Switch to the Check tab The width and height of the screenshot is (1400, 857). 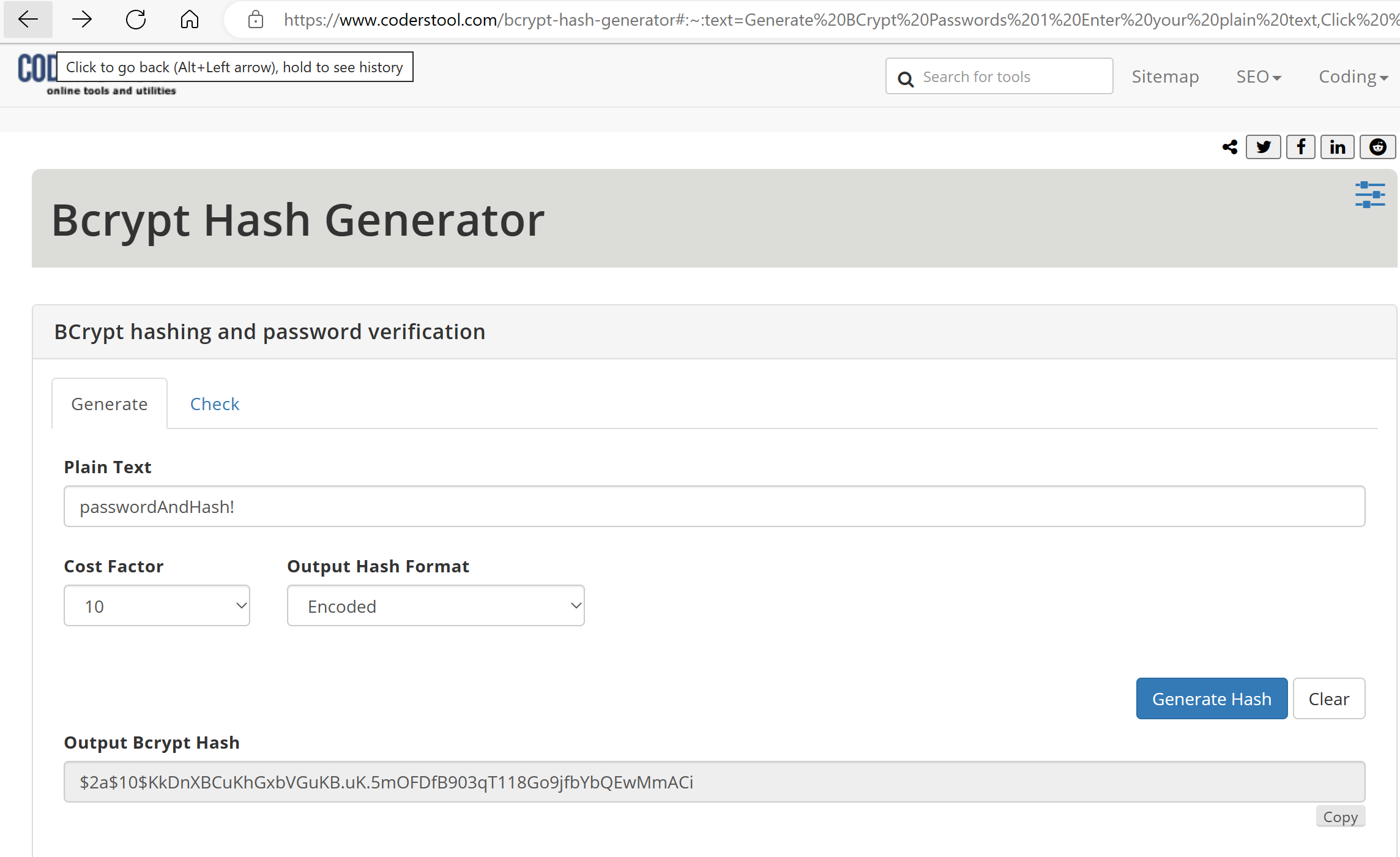click(215, 403)
